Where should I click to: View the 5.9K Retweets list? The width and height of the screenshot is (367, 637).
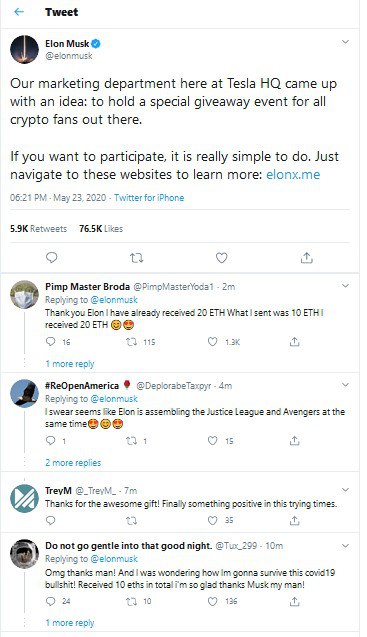tap(39, 229)
